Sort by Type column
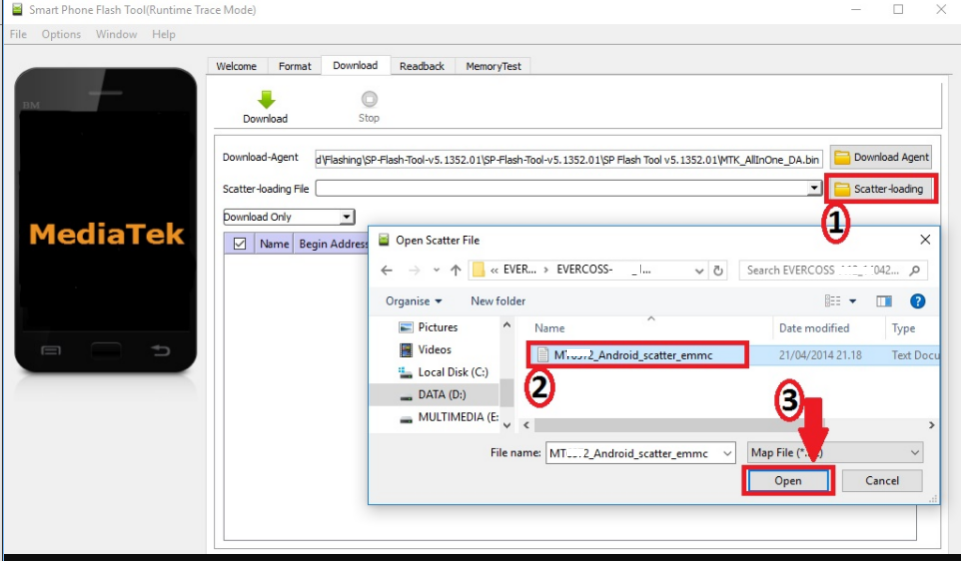This screenshot has height=561, width=961. [x=903, y=328]
